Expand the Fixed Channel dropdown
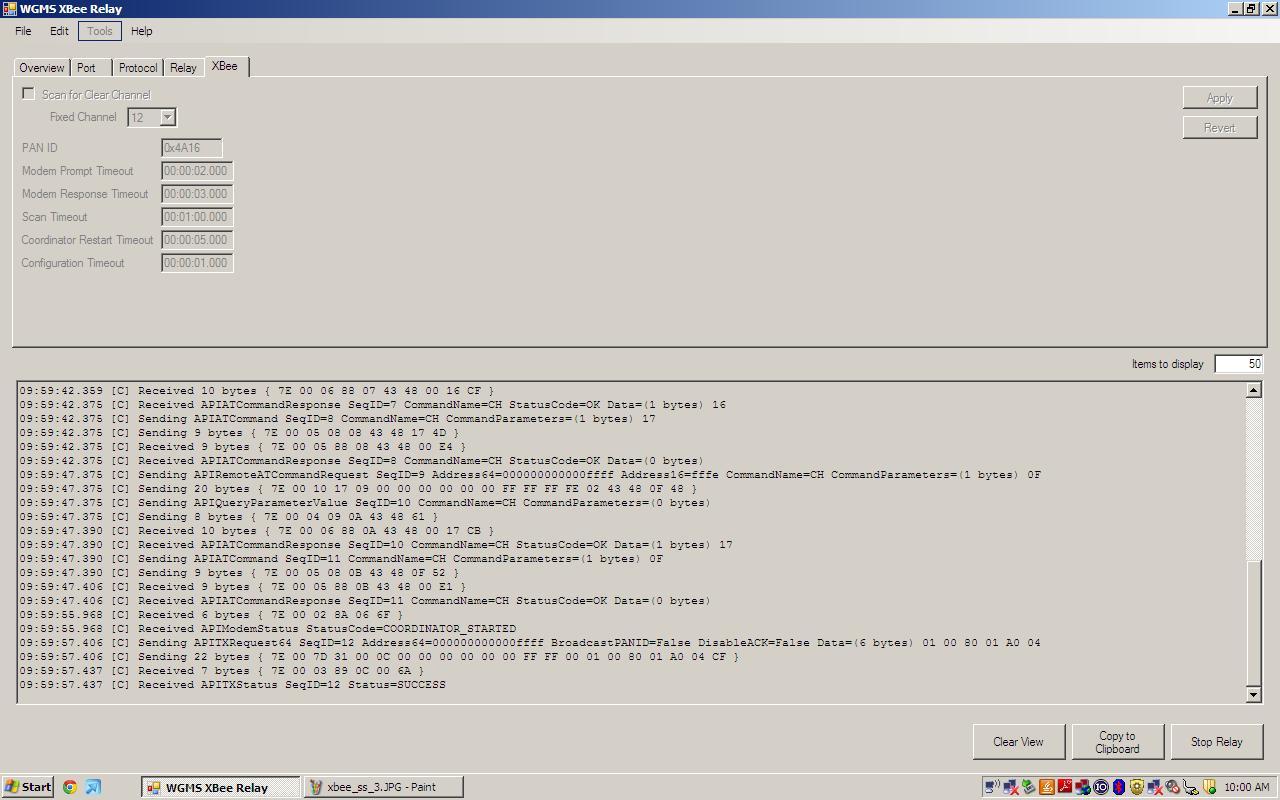Image resolution: width=1280 pixels, height=800 pixels. (x=168, y=117)
